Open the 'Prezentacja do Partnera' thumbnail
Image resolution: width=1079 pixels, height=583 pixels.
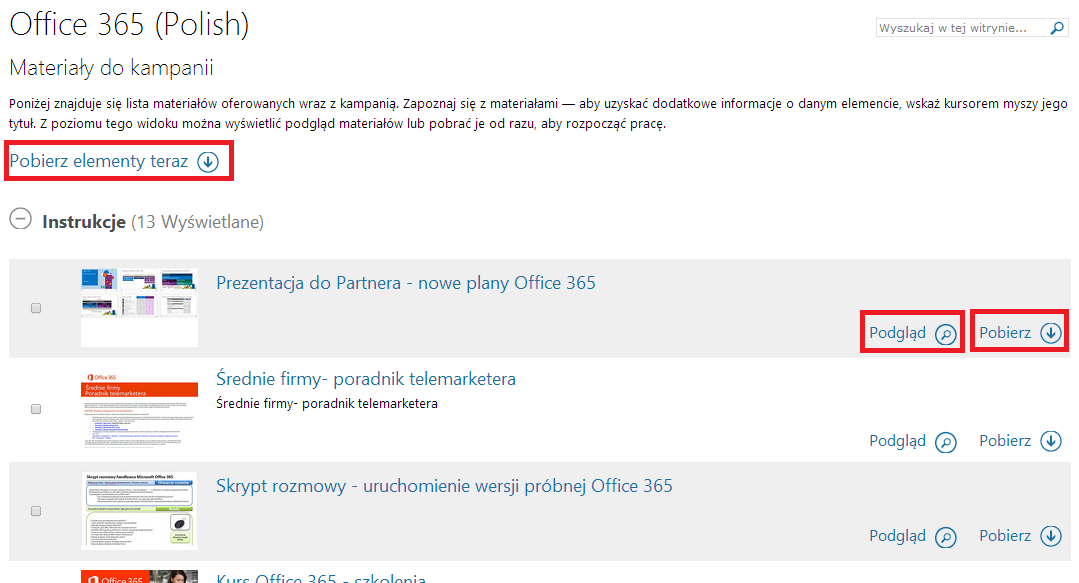pyautogui.click(x=139, y=308)
